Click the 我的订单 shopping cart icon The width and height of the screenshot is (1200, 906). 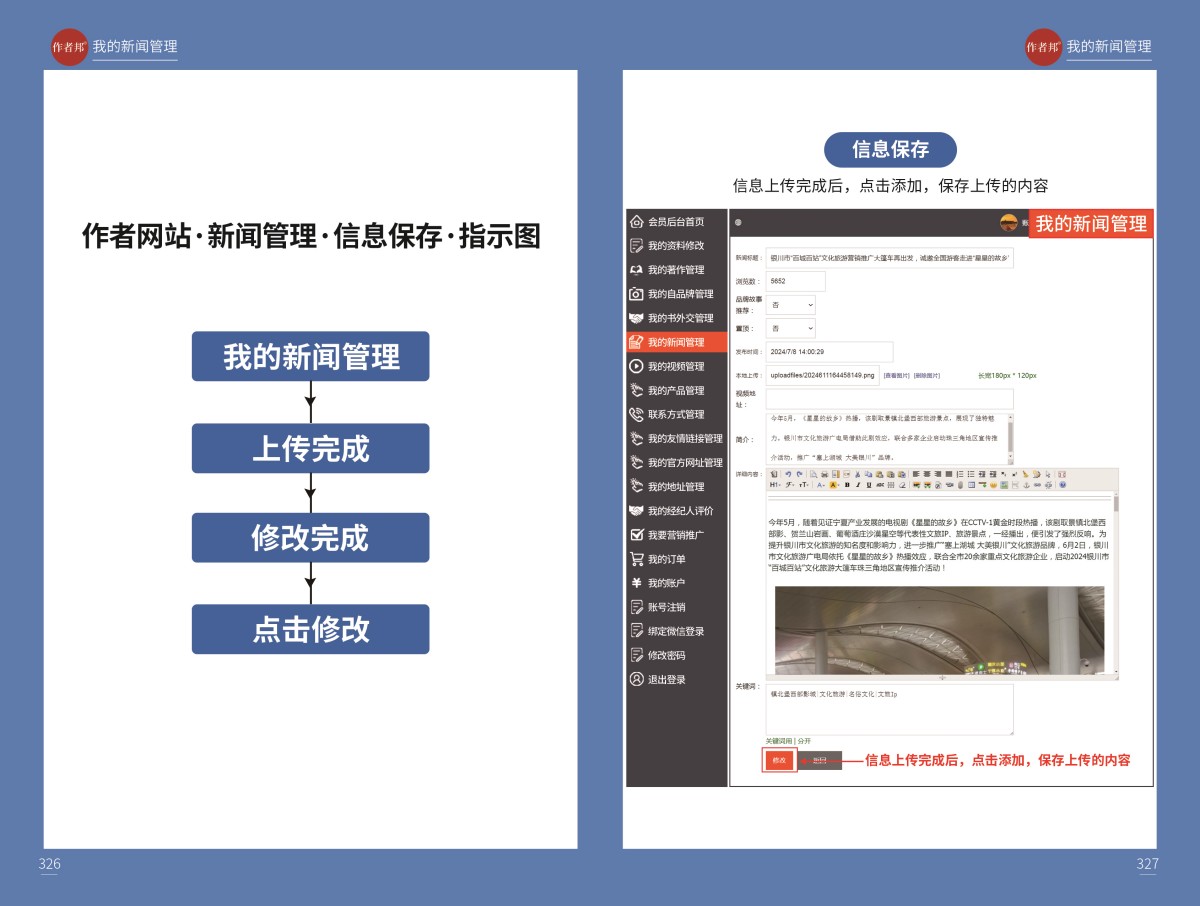point(636,559)
